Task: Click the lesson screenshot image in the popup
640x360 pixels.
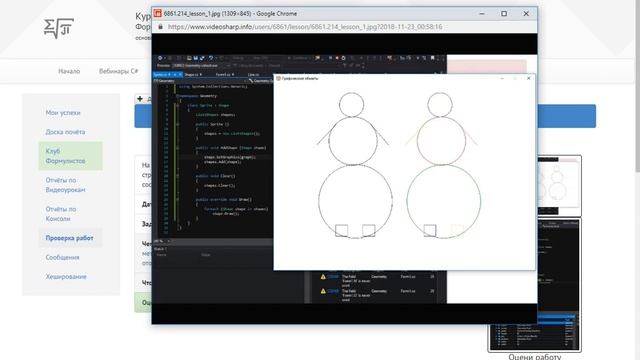Action: (344, 179)
